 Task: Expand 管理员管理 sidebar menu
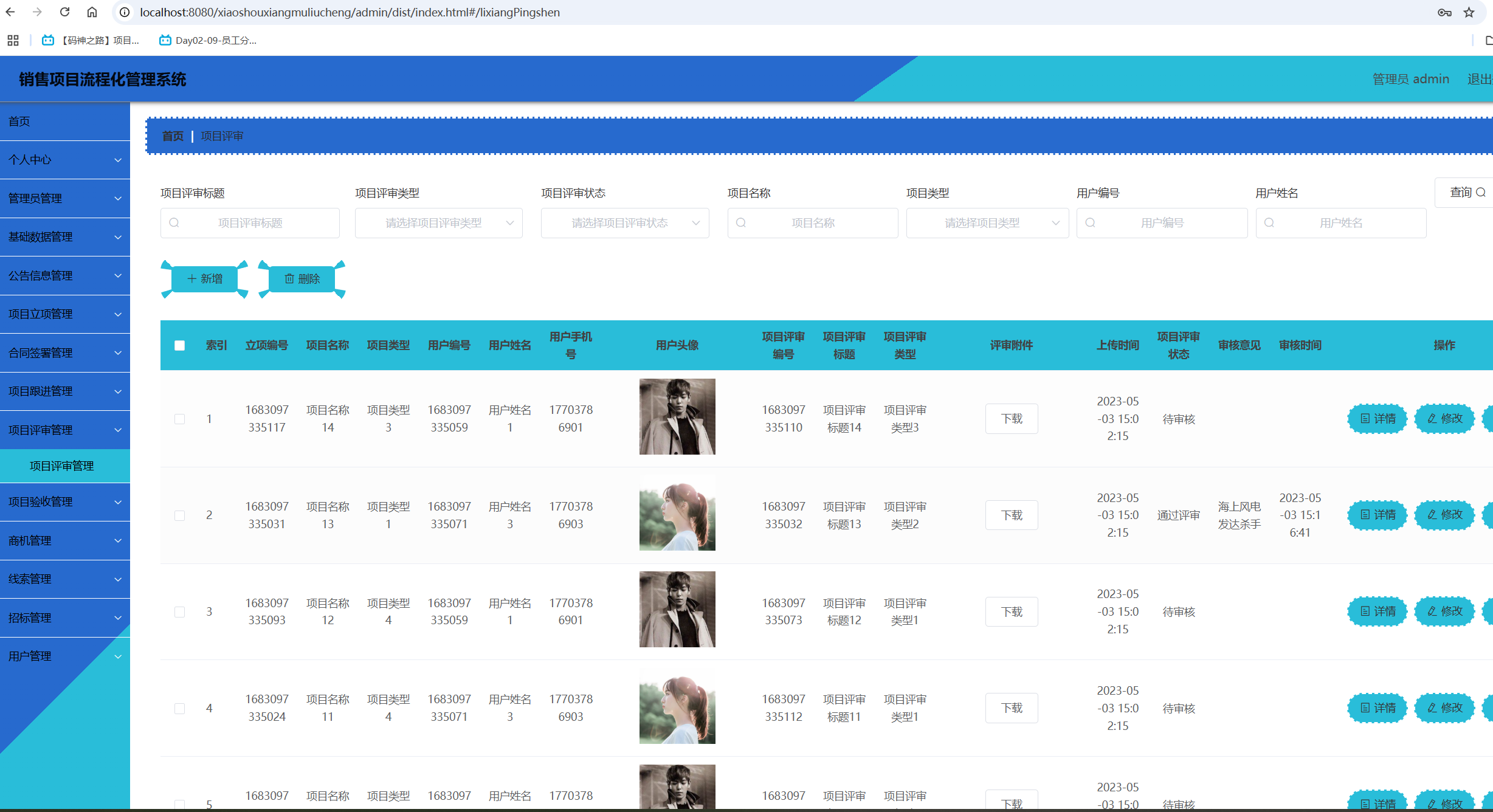[65, 199]
